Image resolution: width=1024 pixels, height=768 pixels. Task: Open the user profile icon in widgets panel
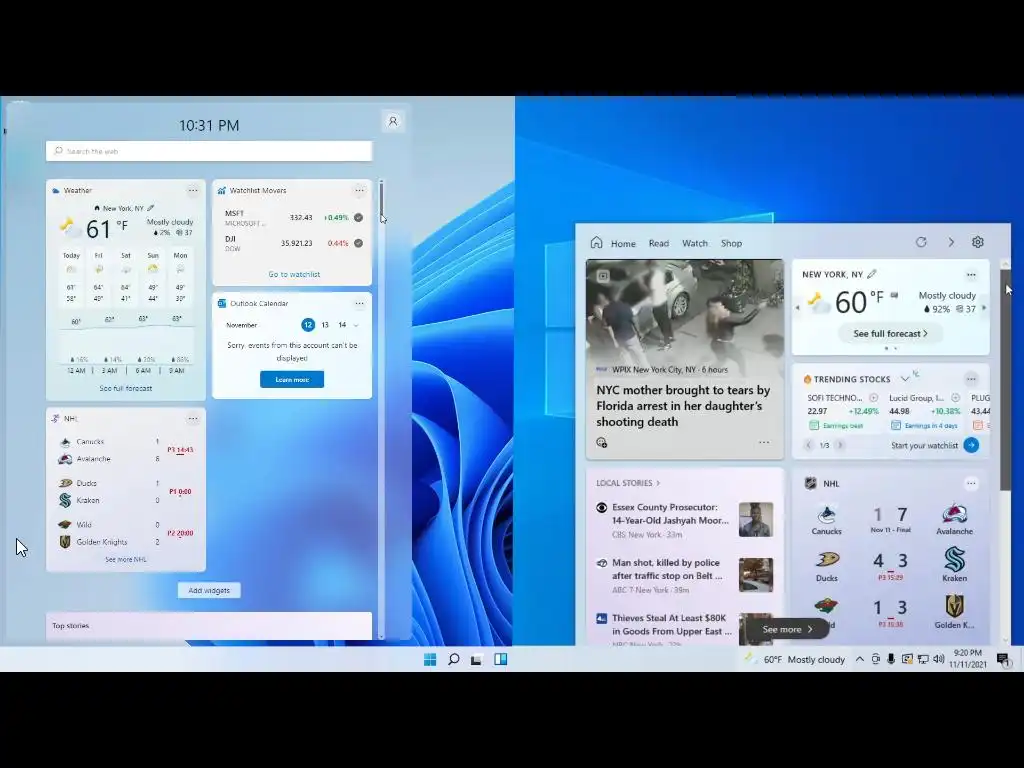tap(392, 121)
